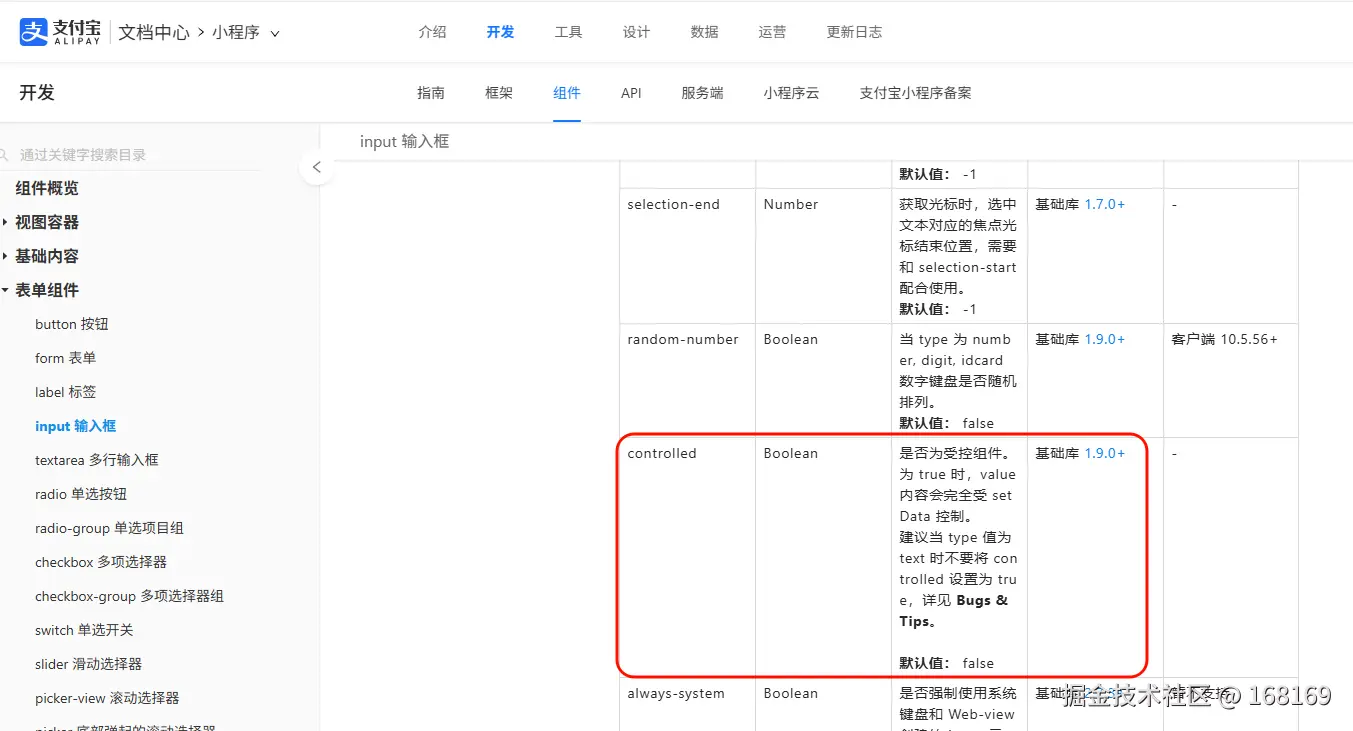Click the input 输入框 page heading
The height and width of the screenshot is (731, 1353).
404,142
